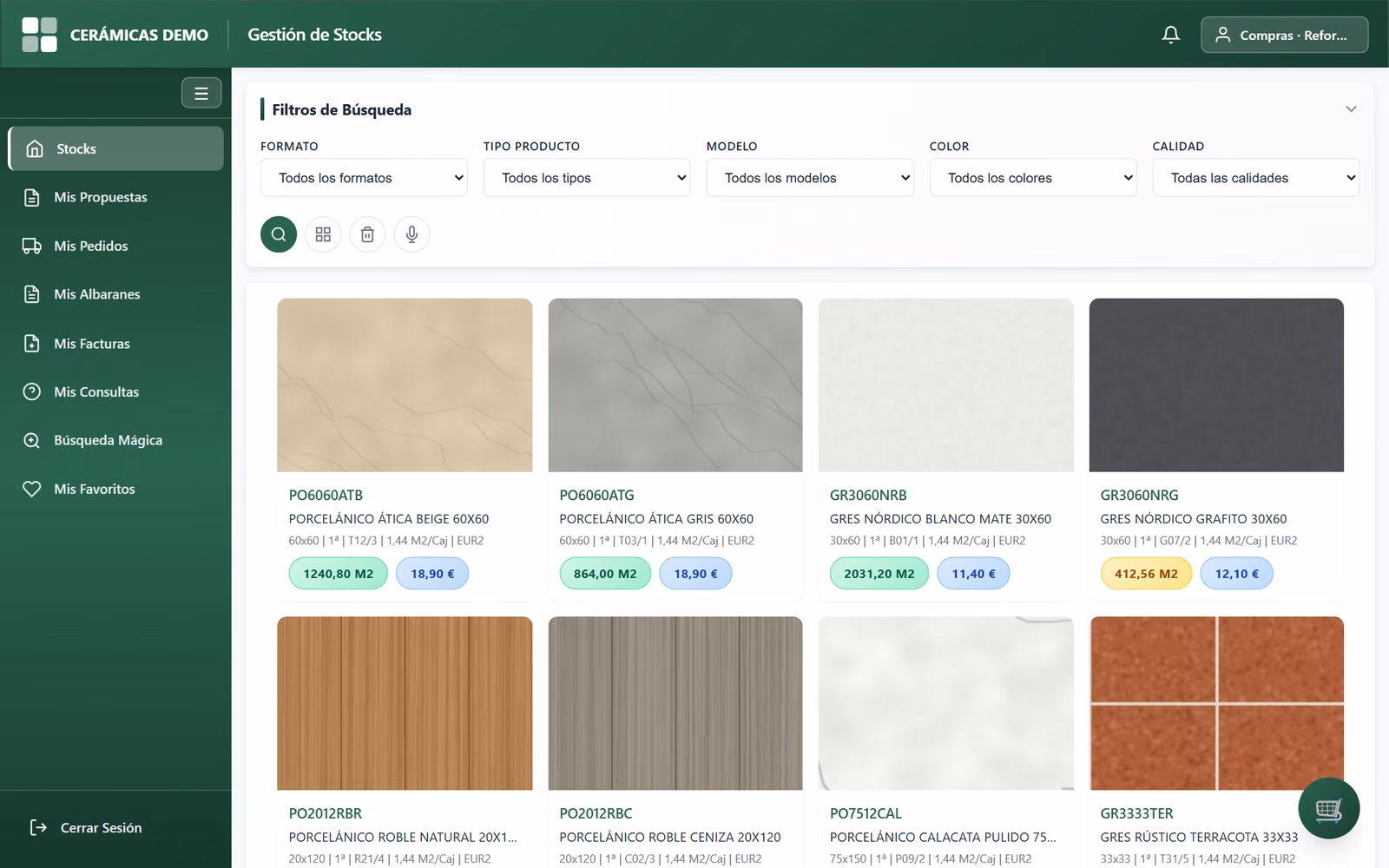Collapse the Filtros de Búsqueda panel chevron
The image size is (1389, 868).
coord(1351,109)
